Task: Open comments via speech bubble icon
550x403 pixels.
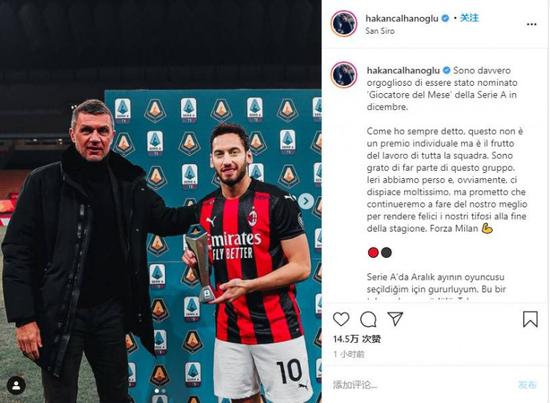Action: point(368,319)
